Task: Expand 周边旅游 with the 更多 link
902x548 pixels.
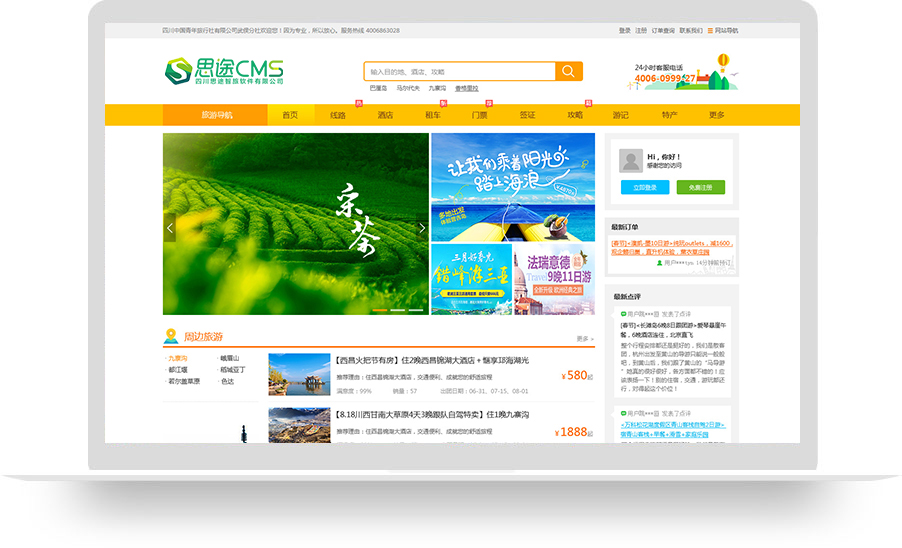Action: pyautogui.click(x=584, y=339)
